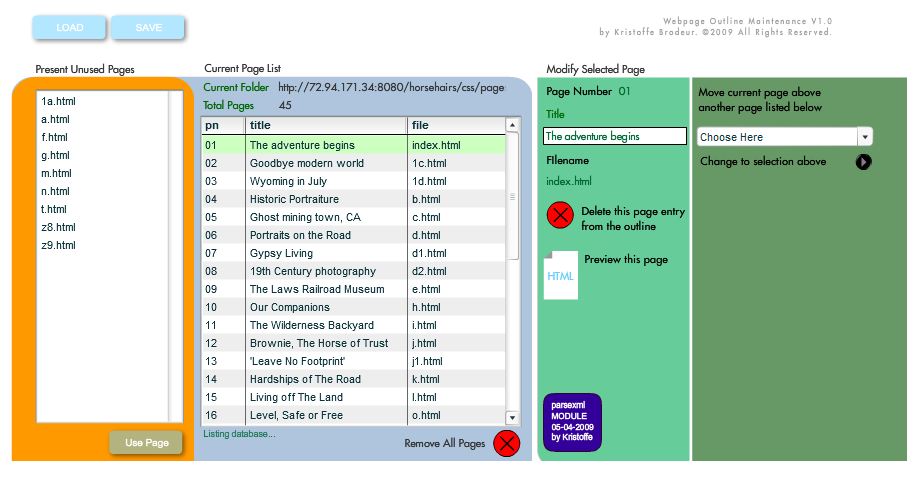Click the Choose Here dropdown arrow
Screen dimensions: 920x484
[x=865, y=137]
